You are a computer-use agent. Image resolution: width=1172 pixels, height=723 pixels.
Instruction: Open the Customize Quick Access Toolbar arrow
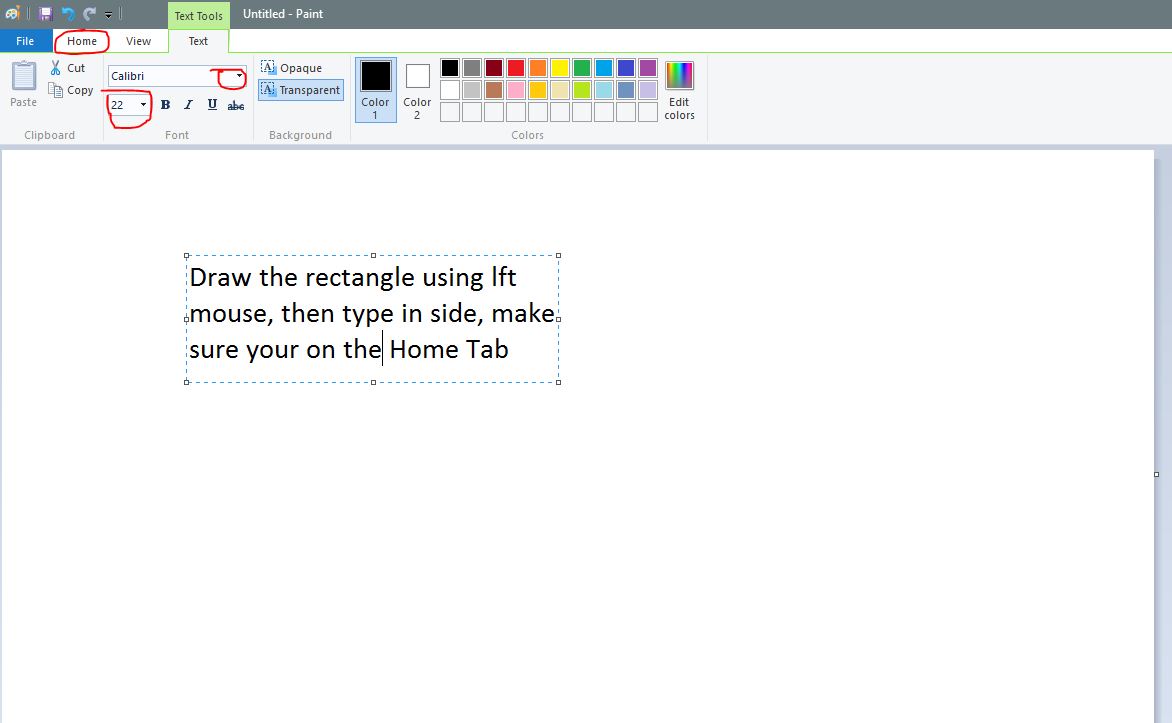[x=108, y=14]
